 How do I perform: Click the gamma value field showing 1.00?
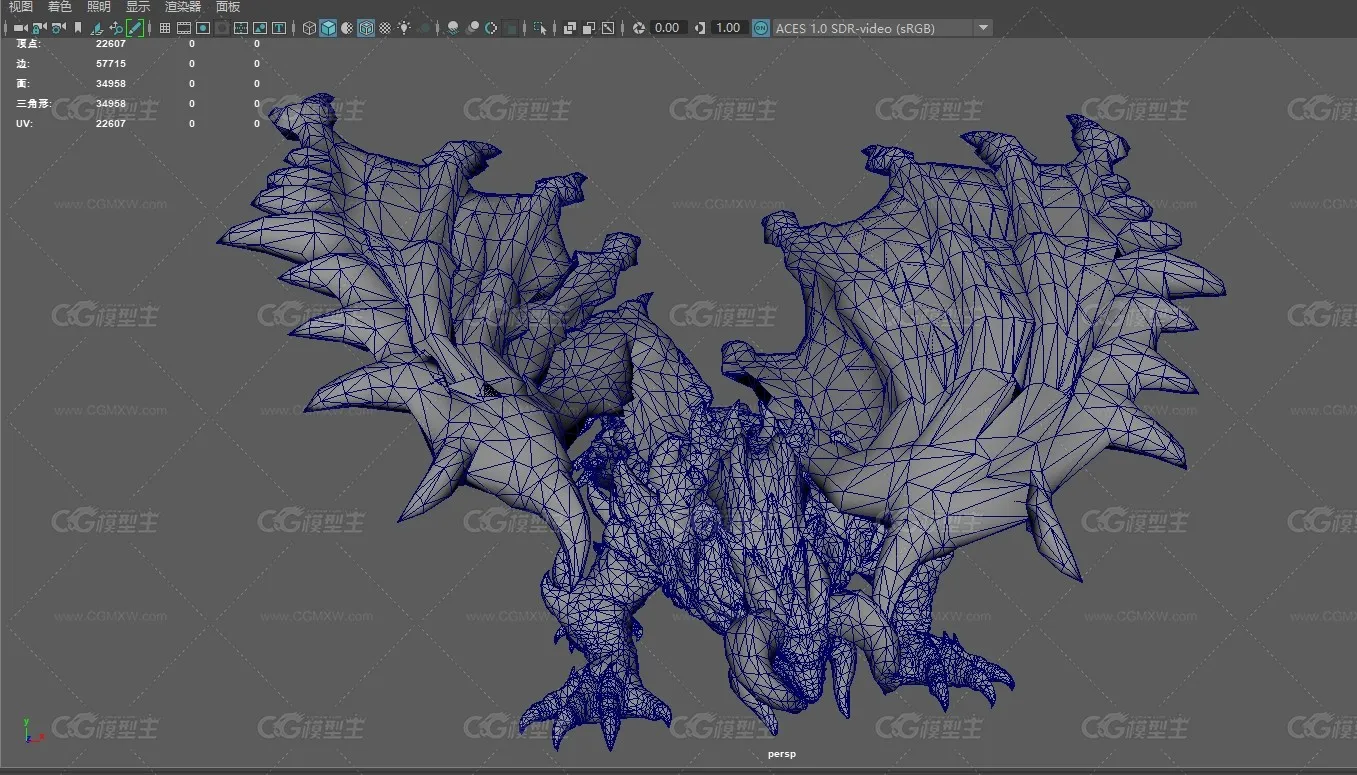point(728,28)
